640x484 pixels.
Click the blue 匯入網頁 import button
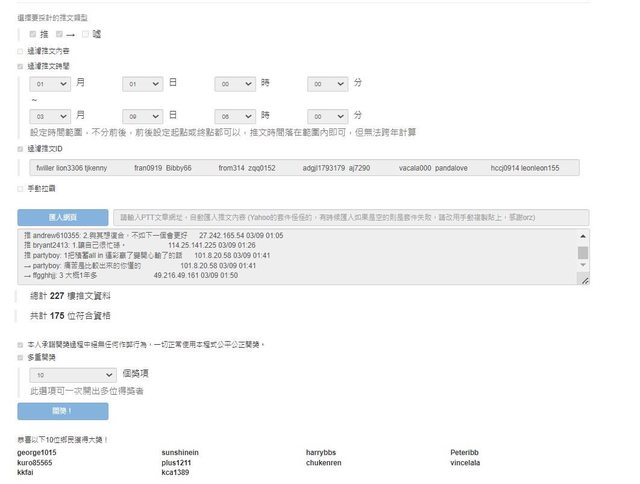(x=62, y=217)
